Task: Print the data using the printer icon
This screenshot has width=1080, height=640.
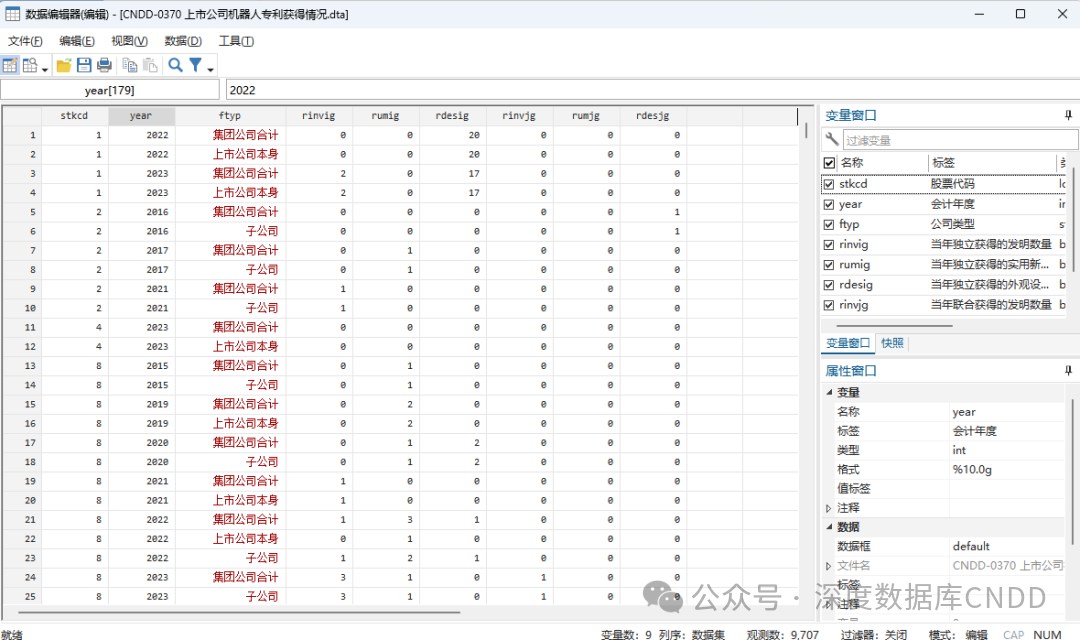Action: click(104, 65)
